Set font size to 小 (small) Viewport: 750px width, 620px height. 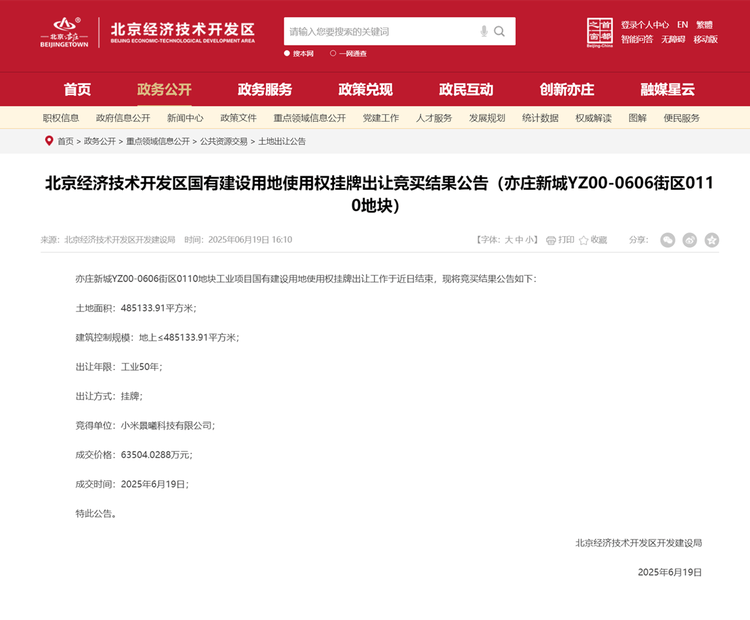point(530,240)
